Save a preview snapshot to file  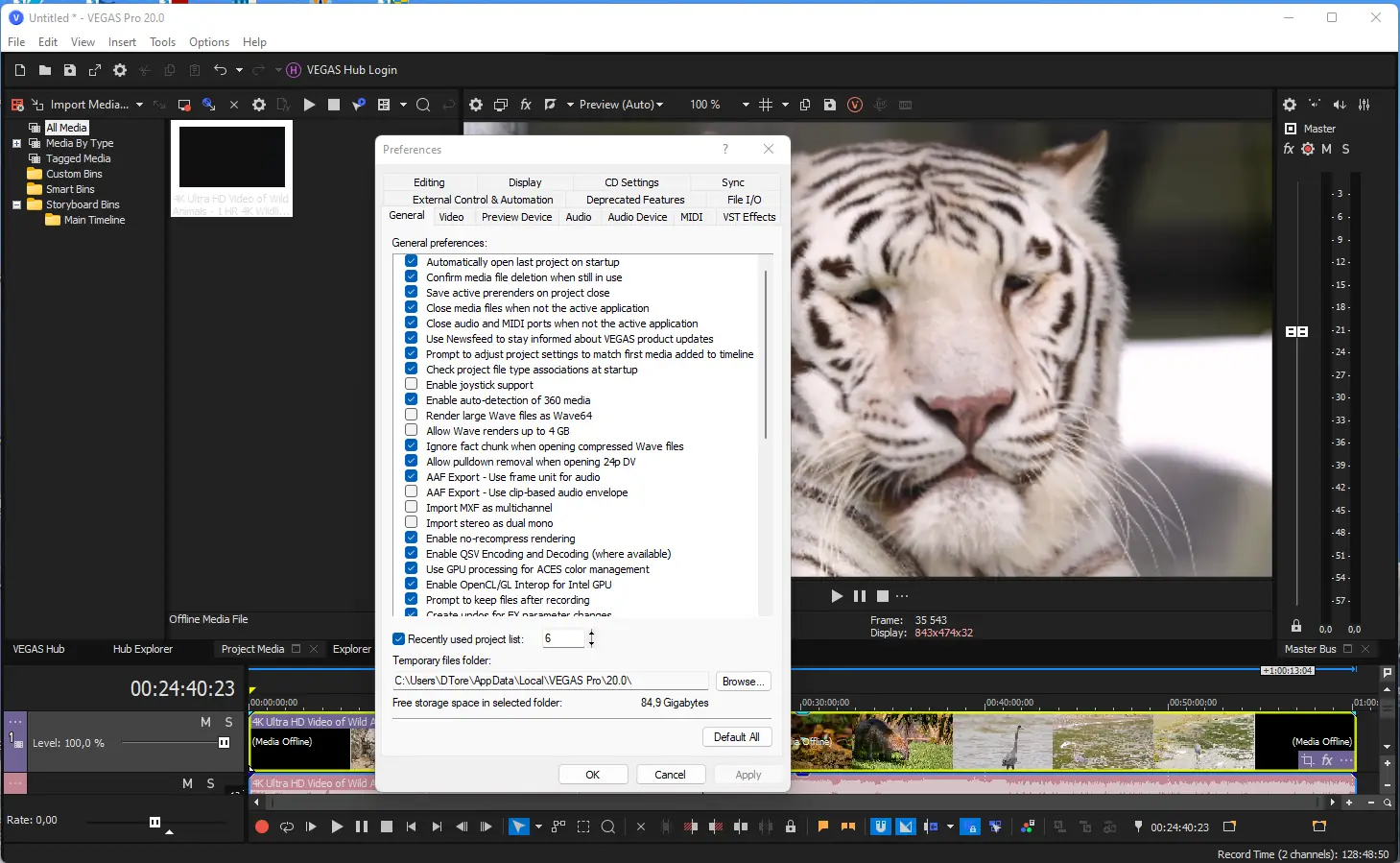pyautogui.click(x=830, y=105)
